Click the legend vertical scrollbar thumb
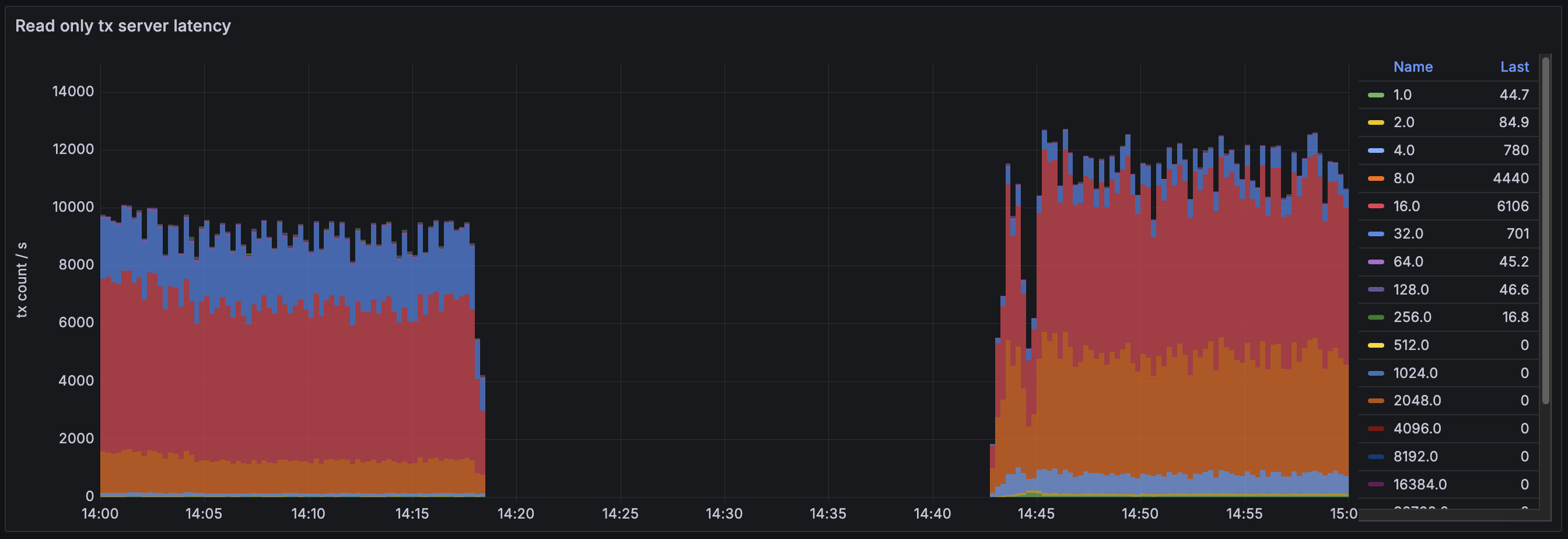 tap(1545, 231)
